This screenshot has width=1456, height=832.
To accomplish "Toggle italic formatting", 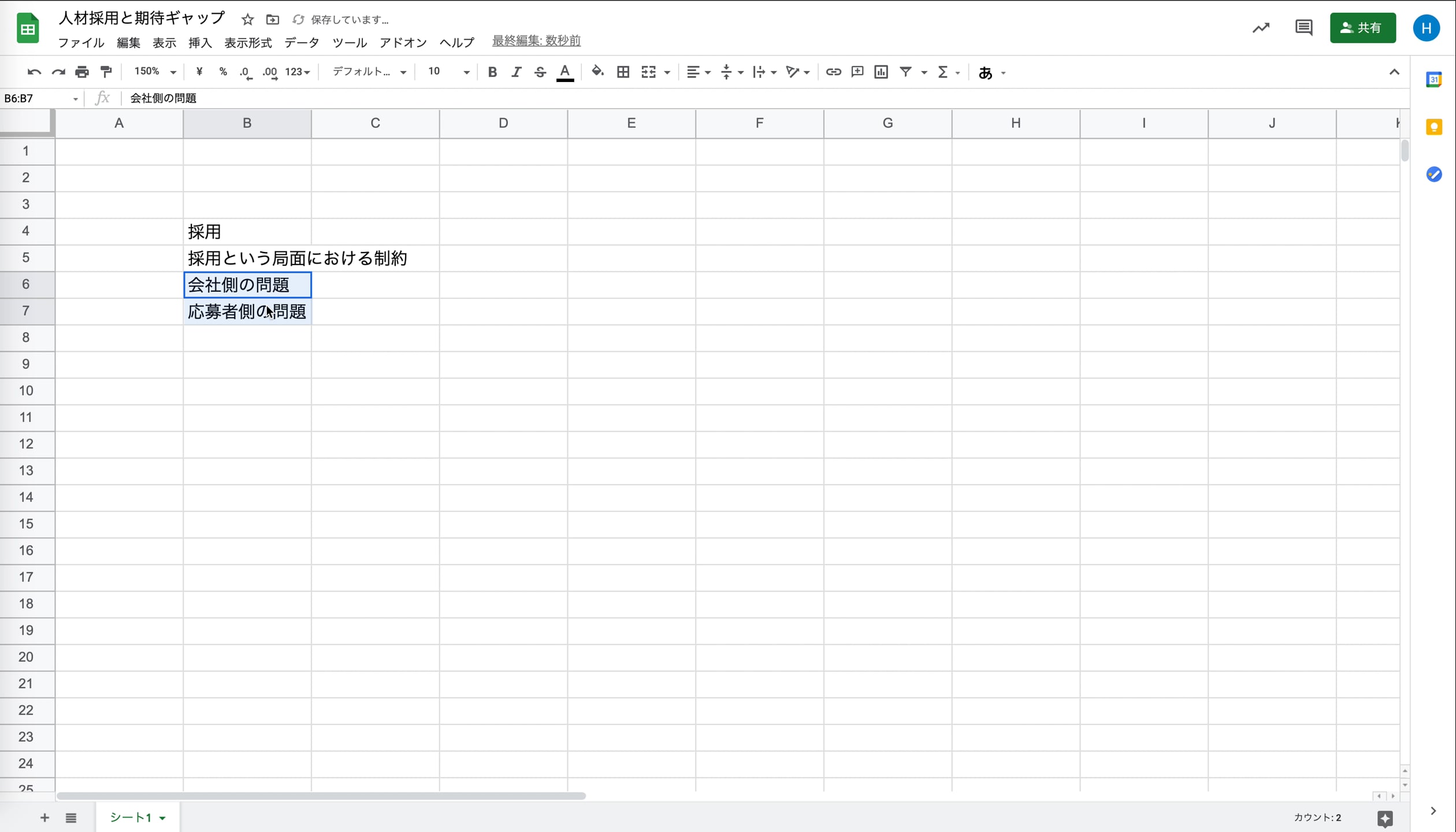I will point(516,72).
